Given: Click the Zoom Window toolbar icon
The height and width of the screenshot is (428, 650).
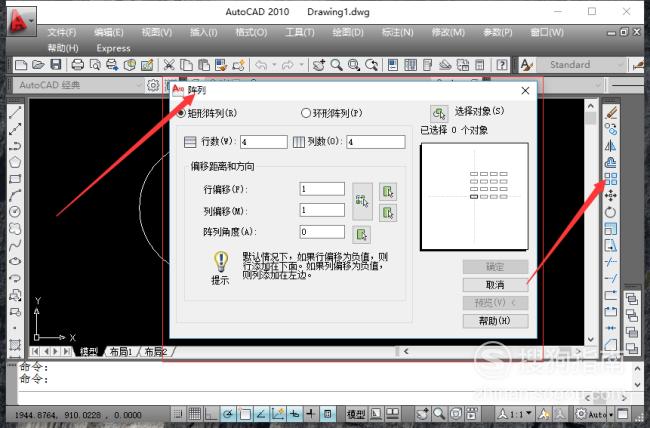Looking at the screenshot, I should (x=354, y=65).
